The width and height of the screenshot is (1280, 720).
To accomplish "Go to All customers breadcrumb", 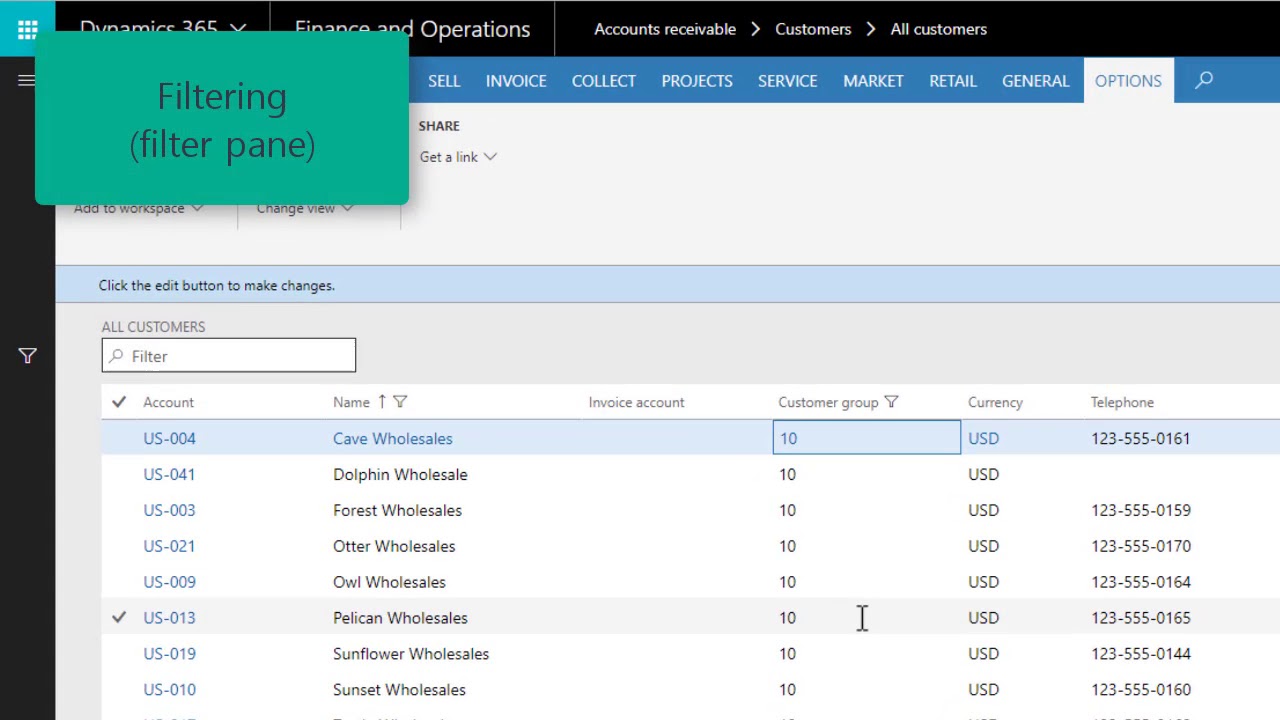I will click(x=939, y=29).
